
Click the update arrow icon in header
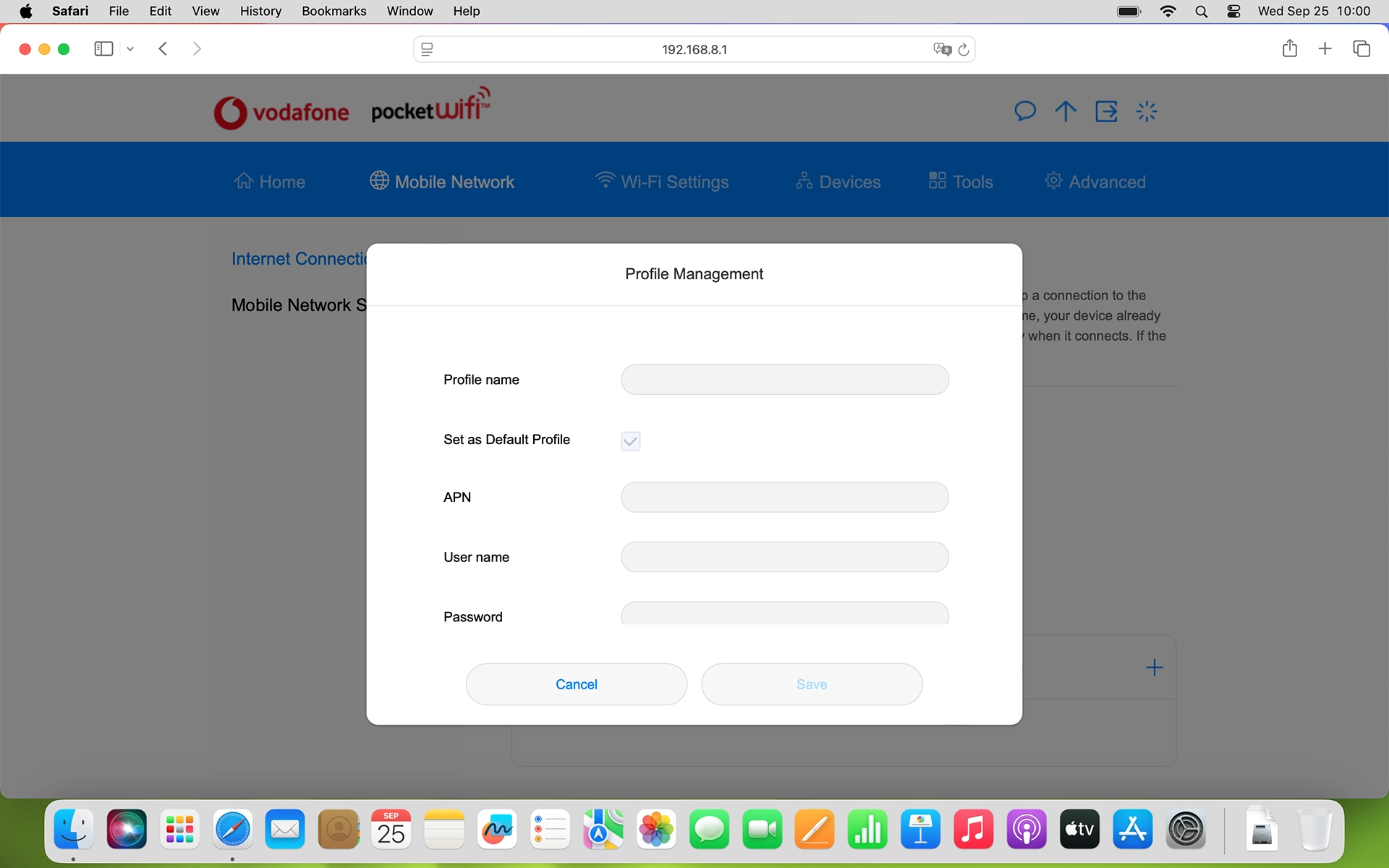tap(1065, 111)
